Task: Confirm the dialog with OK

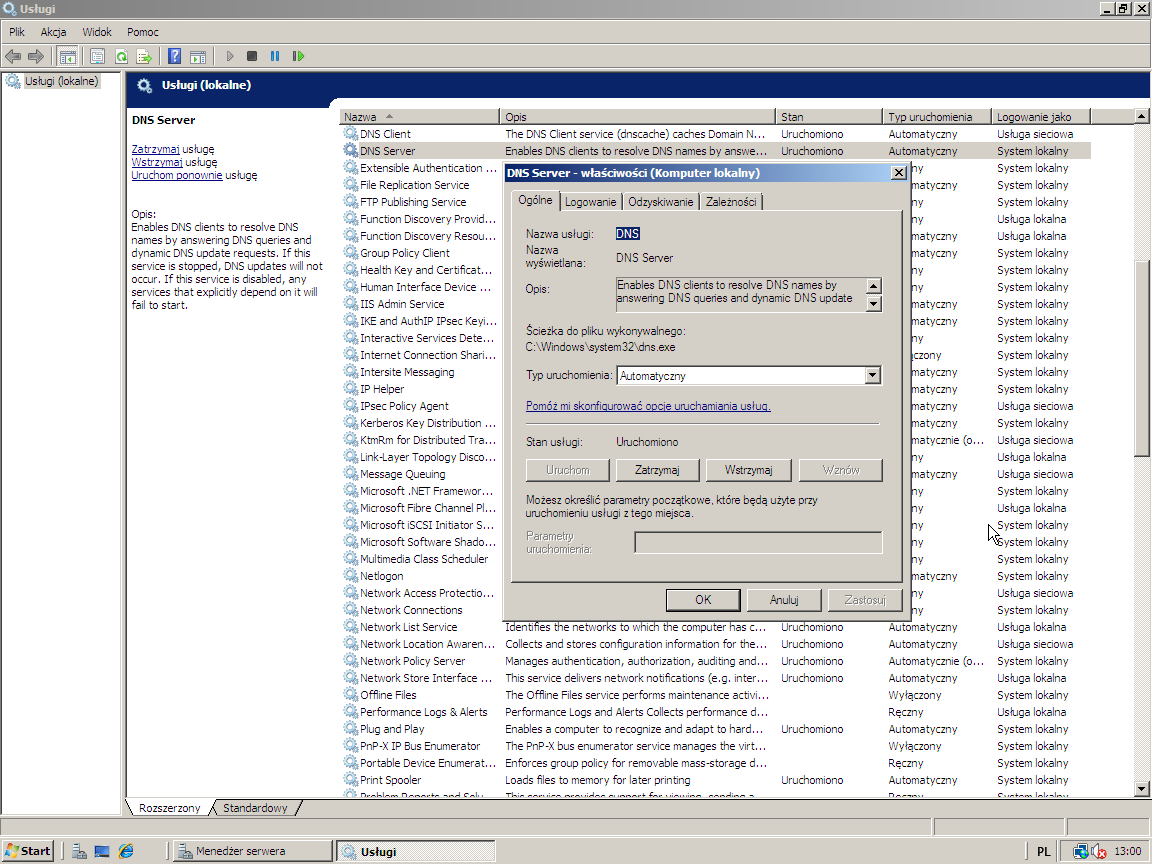Action: coord(703,600)
